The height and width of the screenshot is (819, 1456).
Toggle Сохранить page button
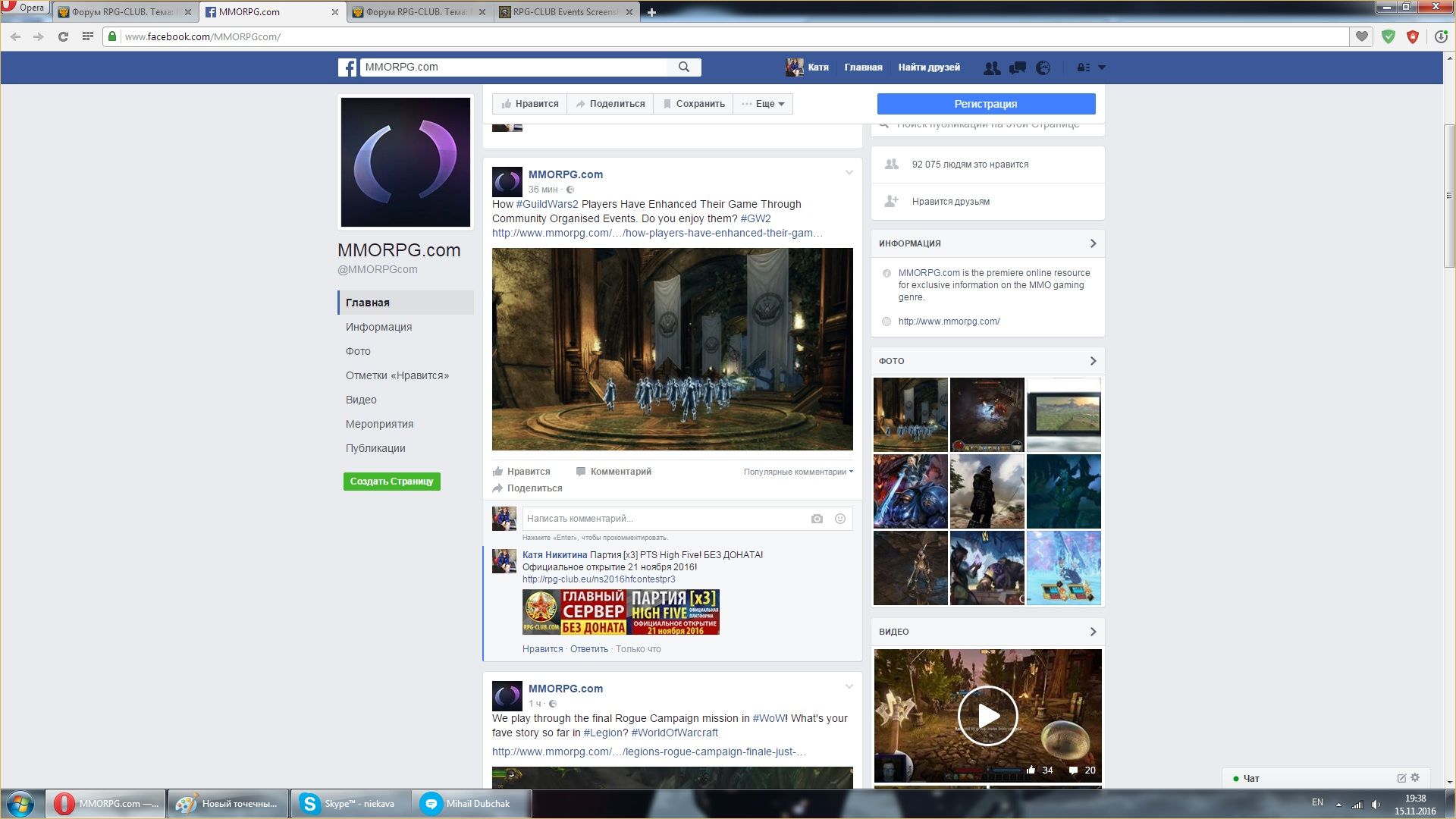click(x=693, y=104)
